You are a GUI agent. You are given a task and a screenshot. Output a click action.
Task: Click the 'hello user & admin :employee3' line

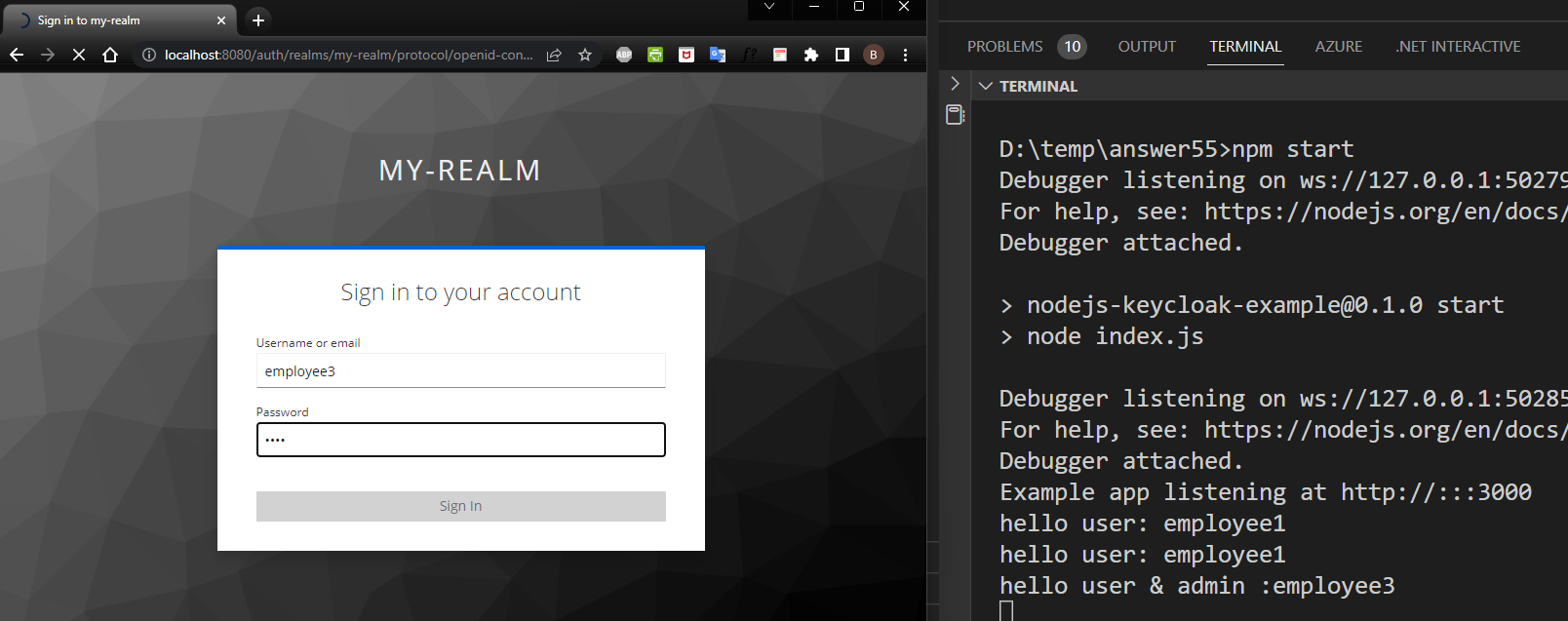click(x=1196, y=586)
